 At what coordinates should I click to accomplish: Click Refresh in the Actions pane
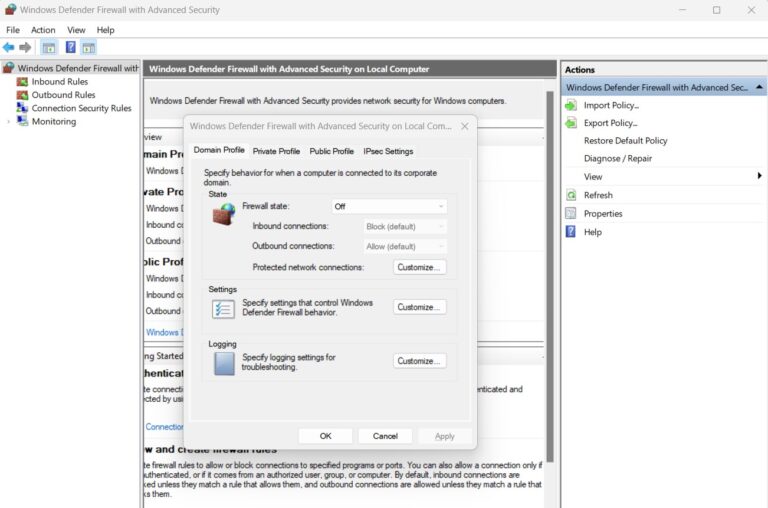[598, 195]
